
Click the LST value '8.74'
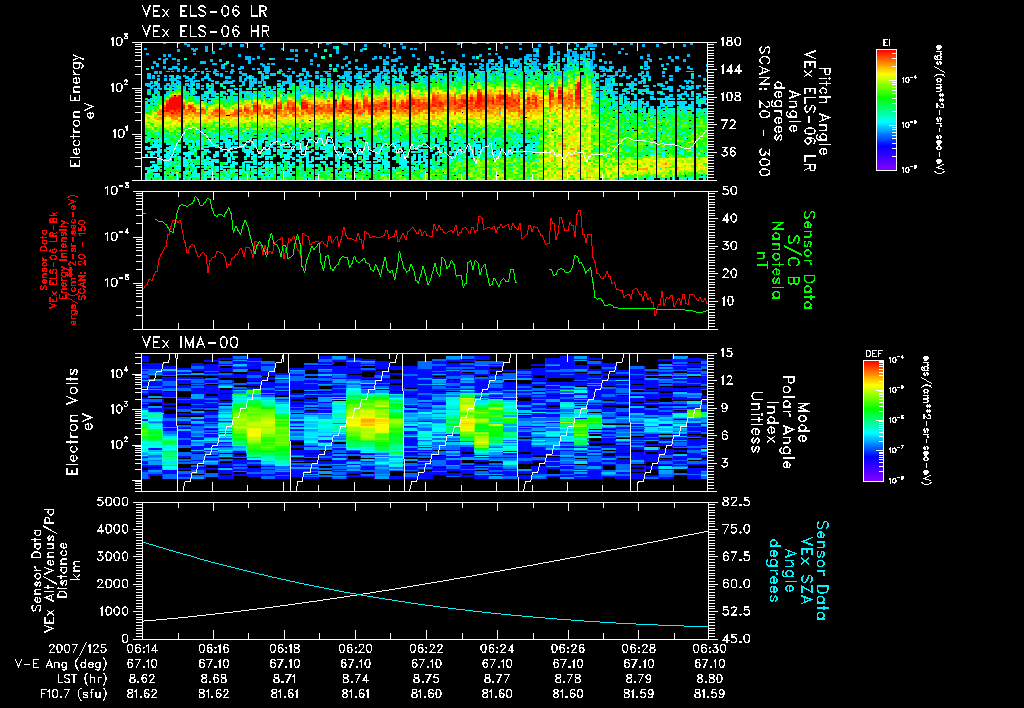pyautogui.click(x=355, y=679)
